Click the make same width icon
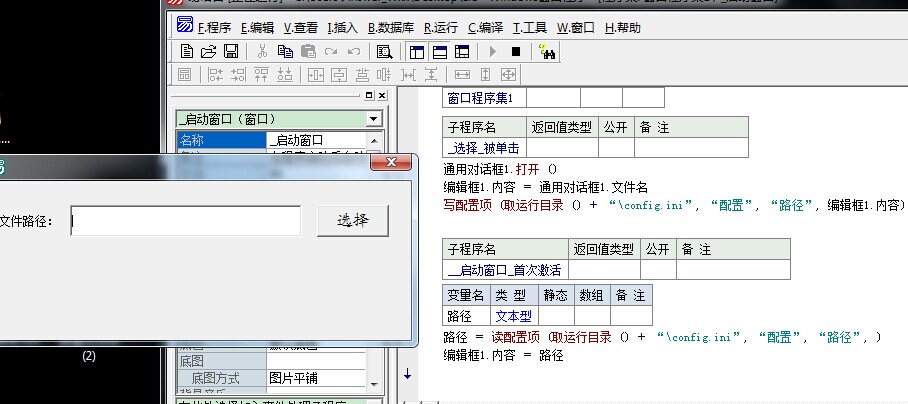908x404 pixels. (462, 74)
